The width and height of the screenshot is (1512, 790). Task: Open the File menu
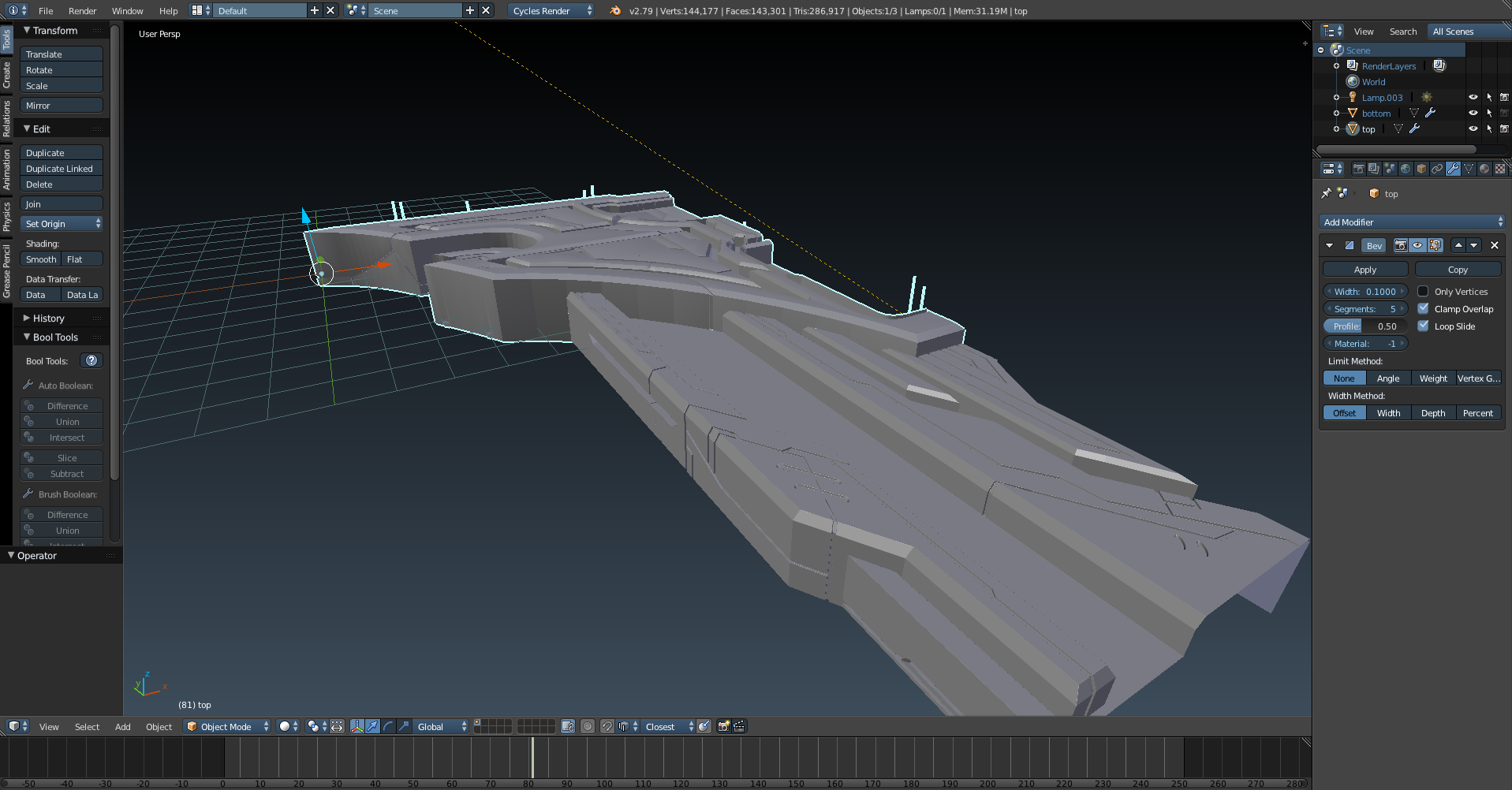(x=46, y=11)
